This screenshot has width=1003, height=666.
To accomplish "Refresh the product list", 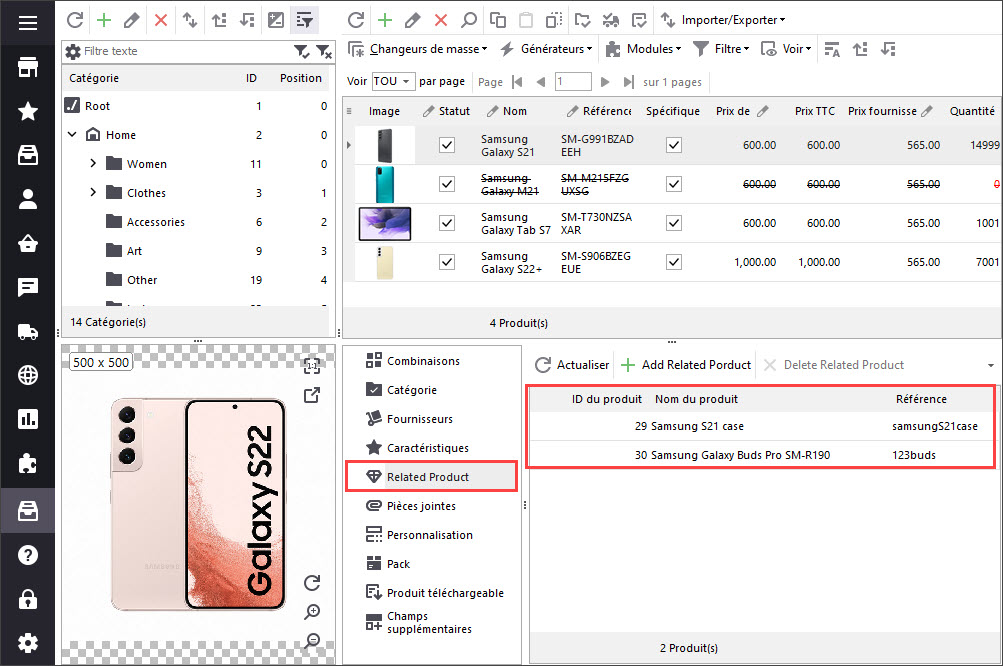I will coord(356,20).
